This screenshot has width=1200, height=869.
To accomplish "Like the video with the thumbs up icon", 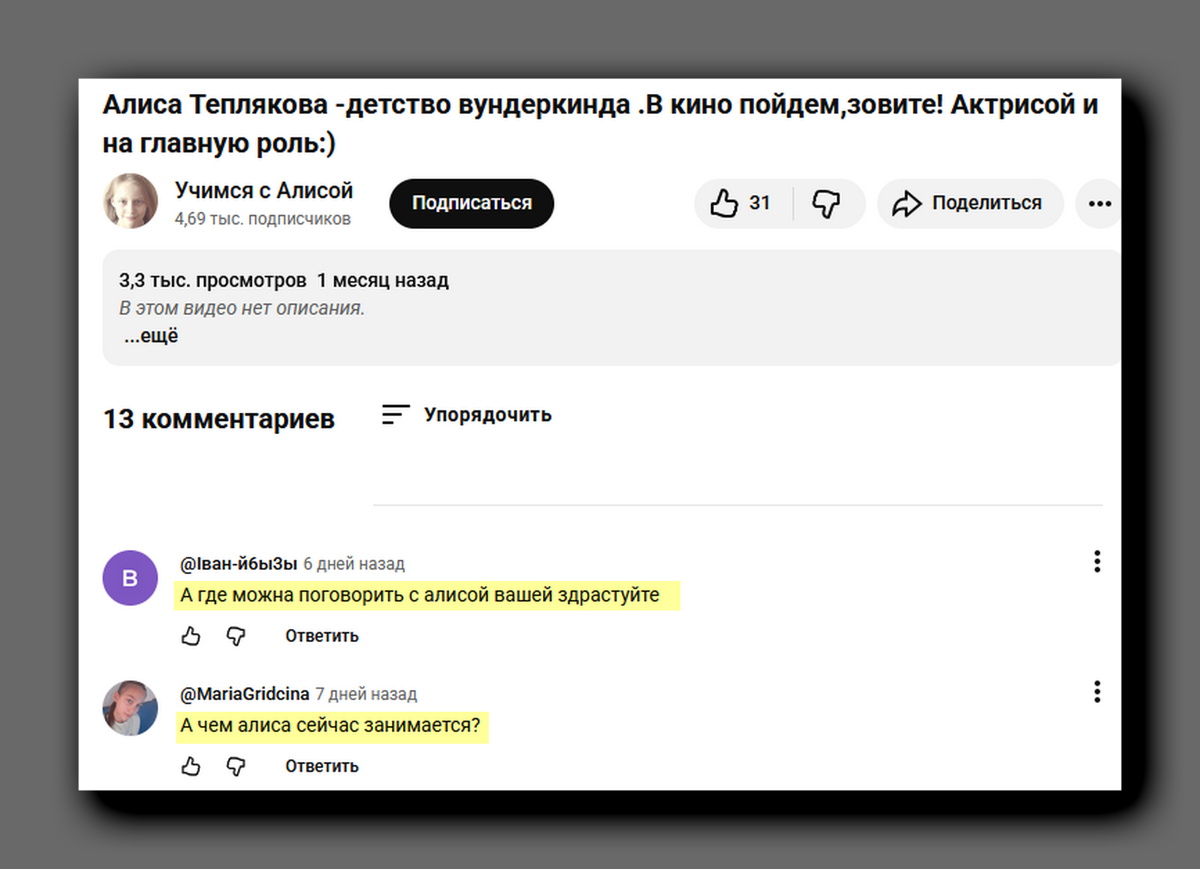I will point(724,203).
